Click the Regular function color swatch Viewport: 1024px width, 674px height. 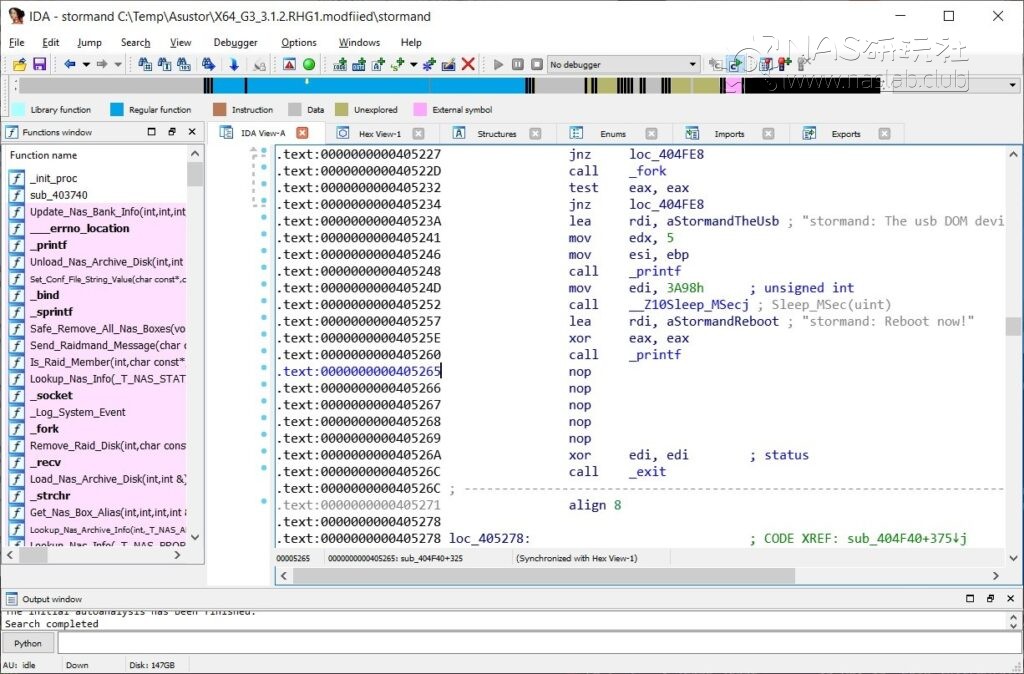(x=117, y=110)
